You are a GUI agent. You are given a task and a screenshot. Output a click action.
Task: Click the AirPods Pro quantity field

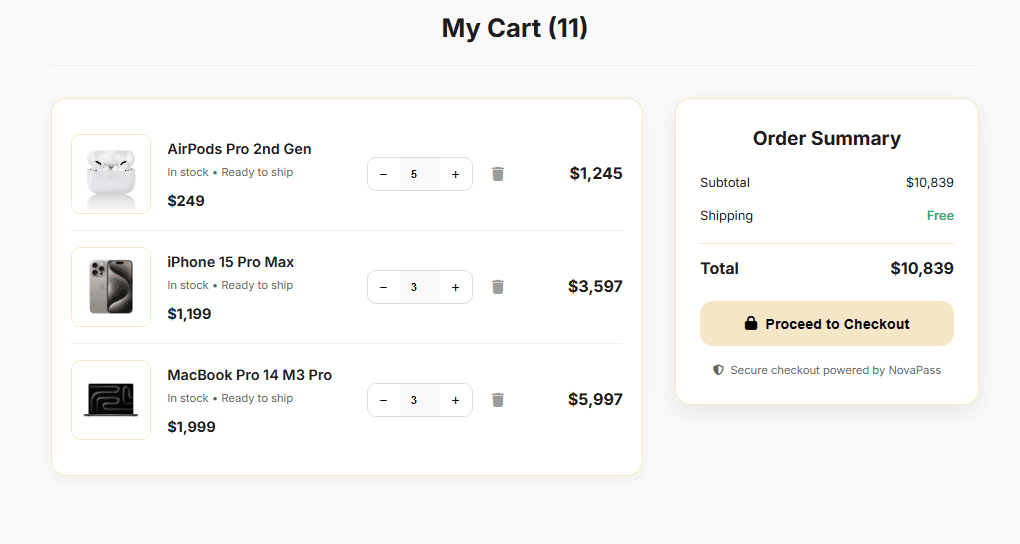(415, 174)
